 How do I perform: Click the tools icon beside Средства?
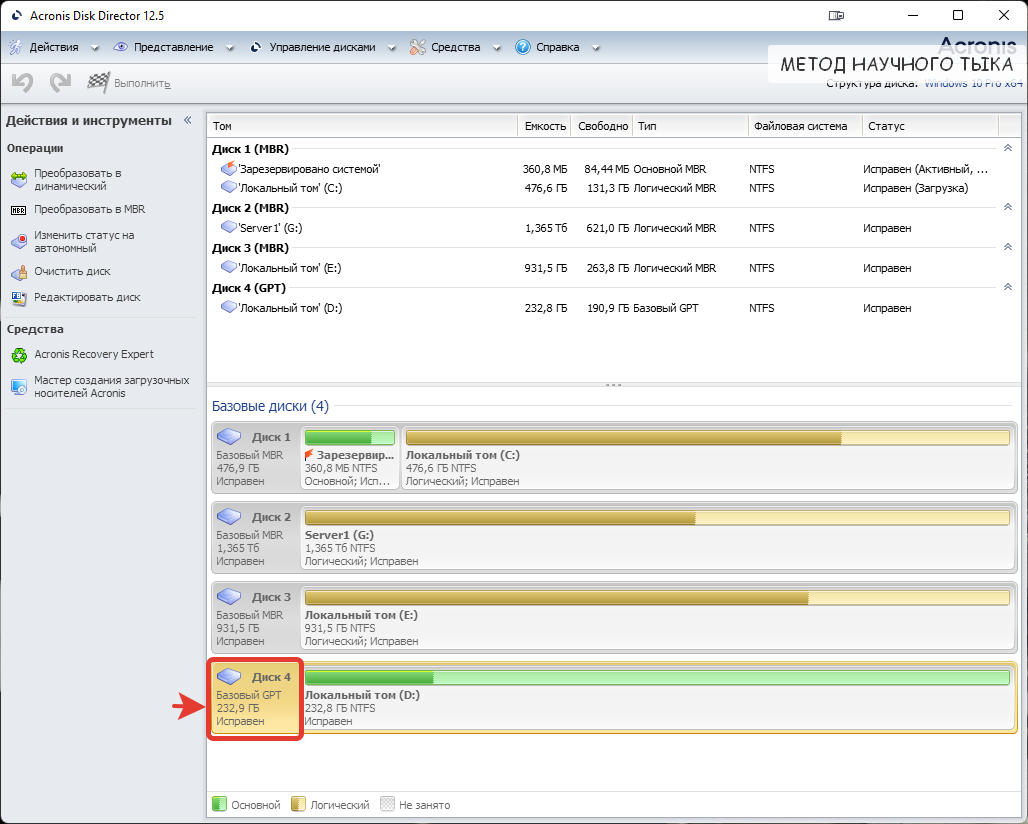(x=418, y=47)
